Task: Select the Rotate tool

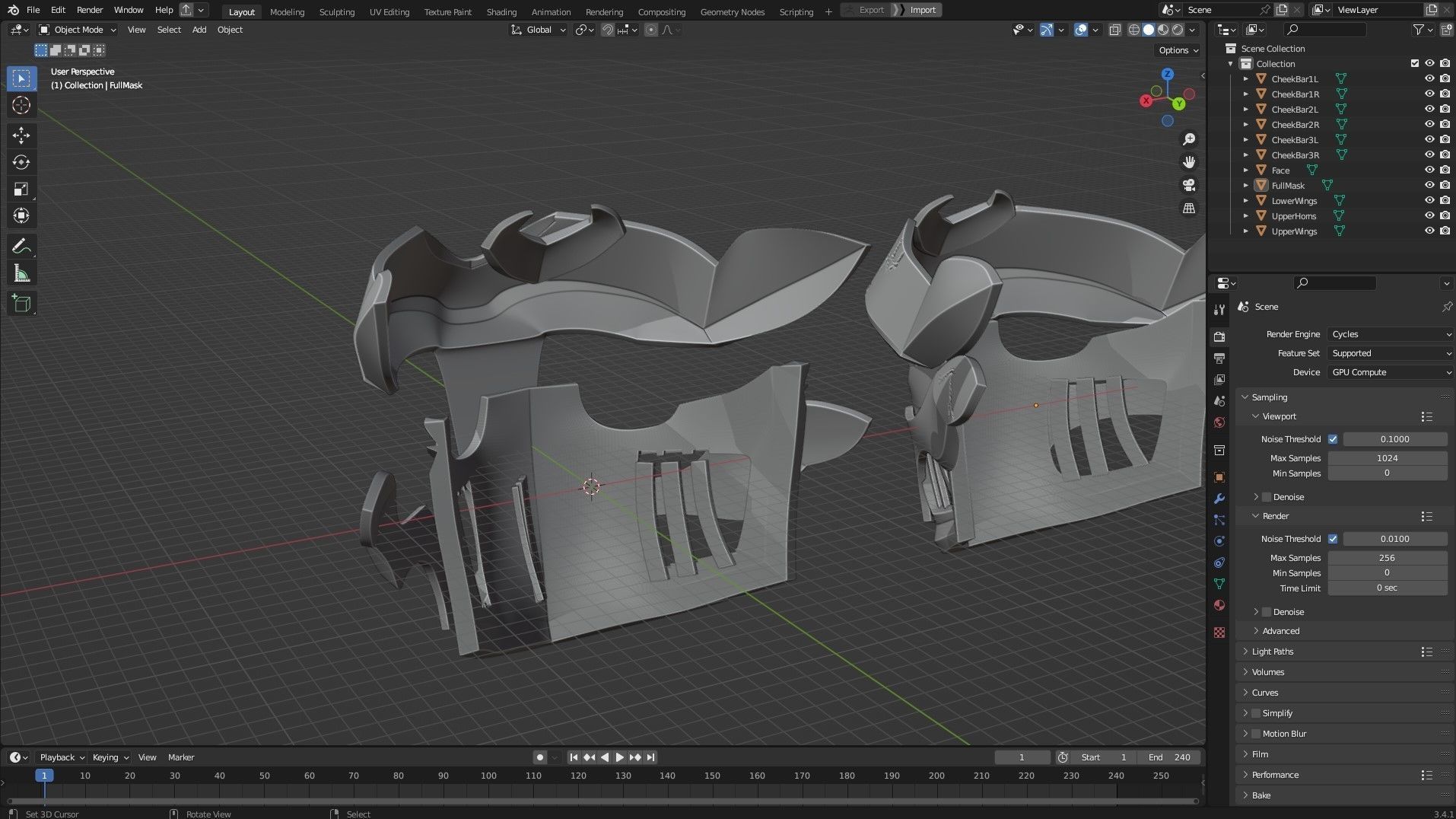Action: (x=21, y=162)
